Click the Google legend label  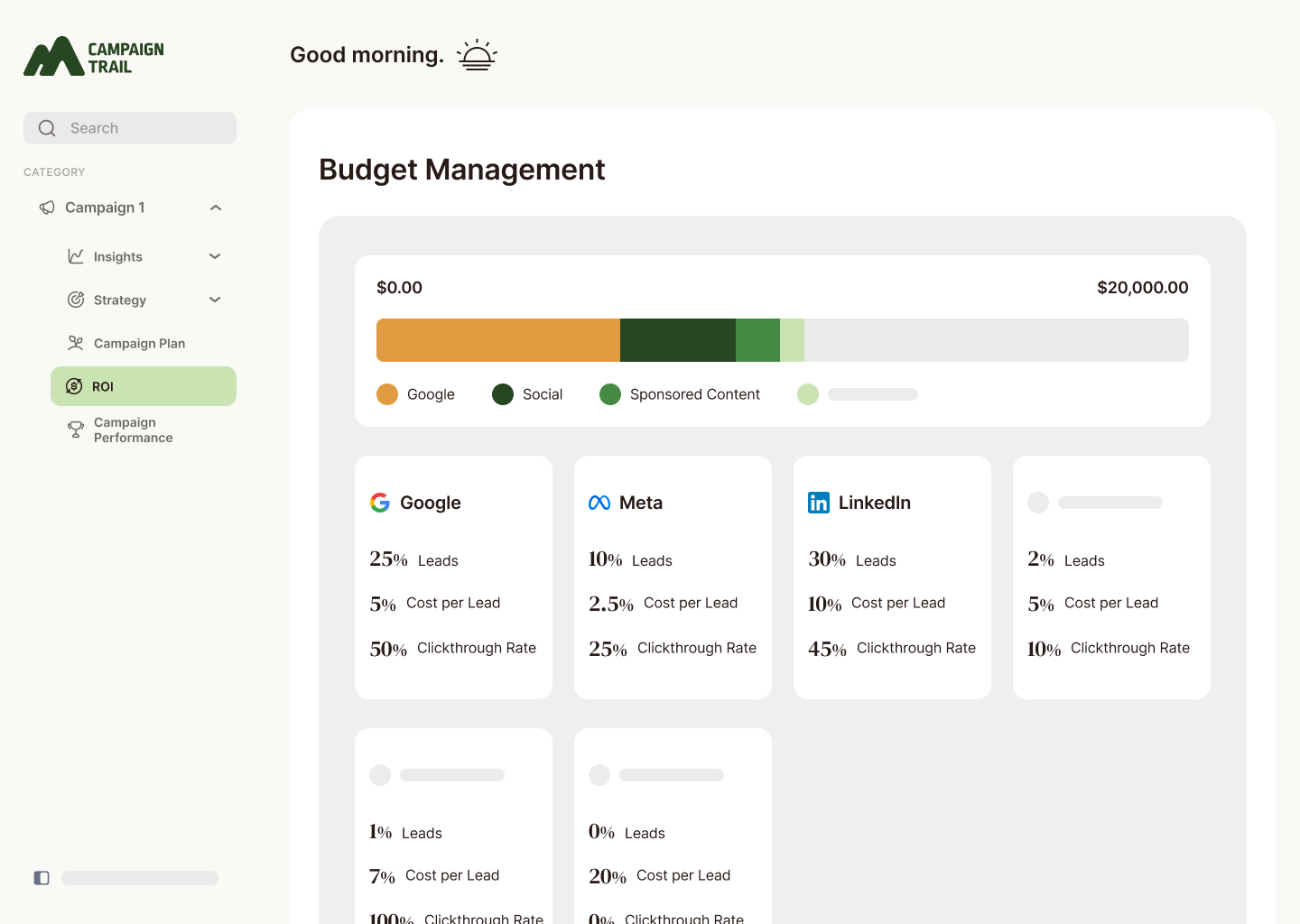[x=431, y=394]
